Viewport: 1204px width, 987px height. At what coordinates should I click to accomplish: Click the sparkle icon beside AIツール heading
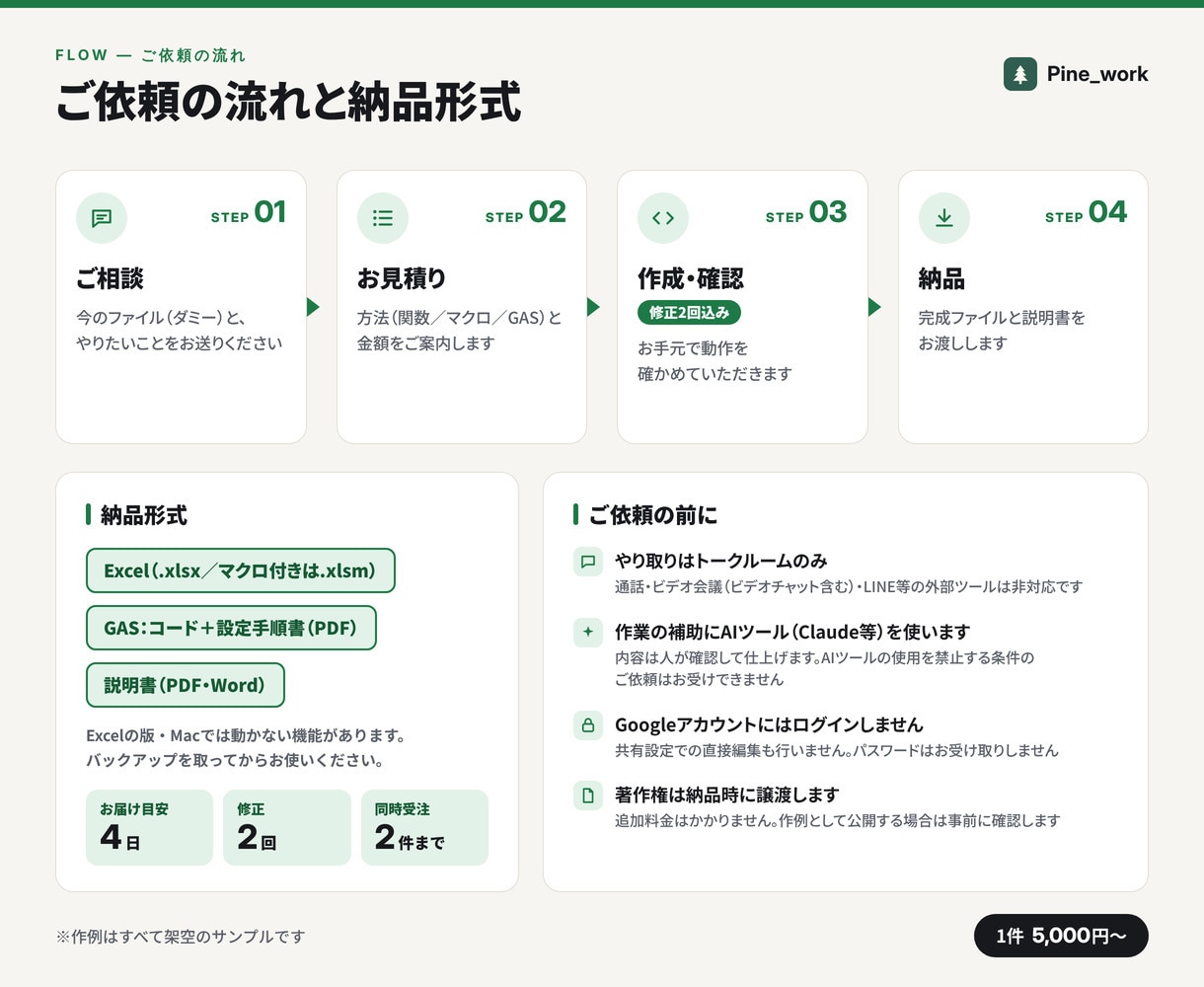pyautogui.click(x=588, y=633)
